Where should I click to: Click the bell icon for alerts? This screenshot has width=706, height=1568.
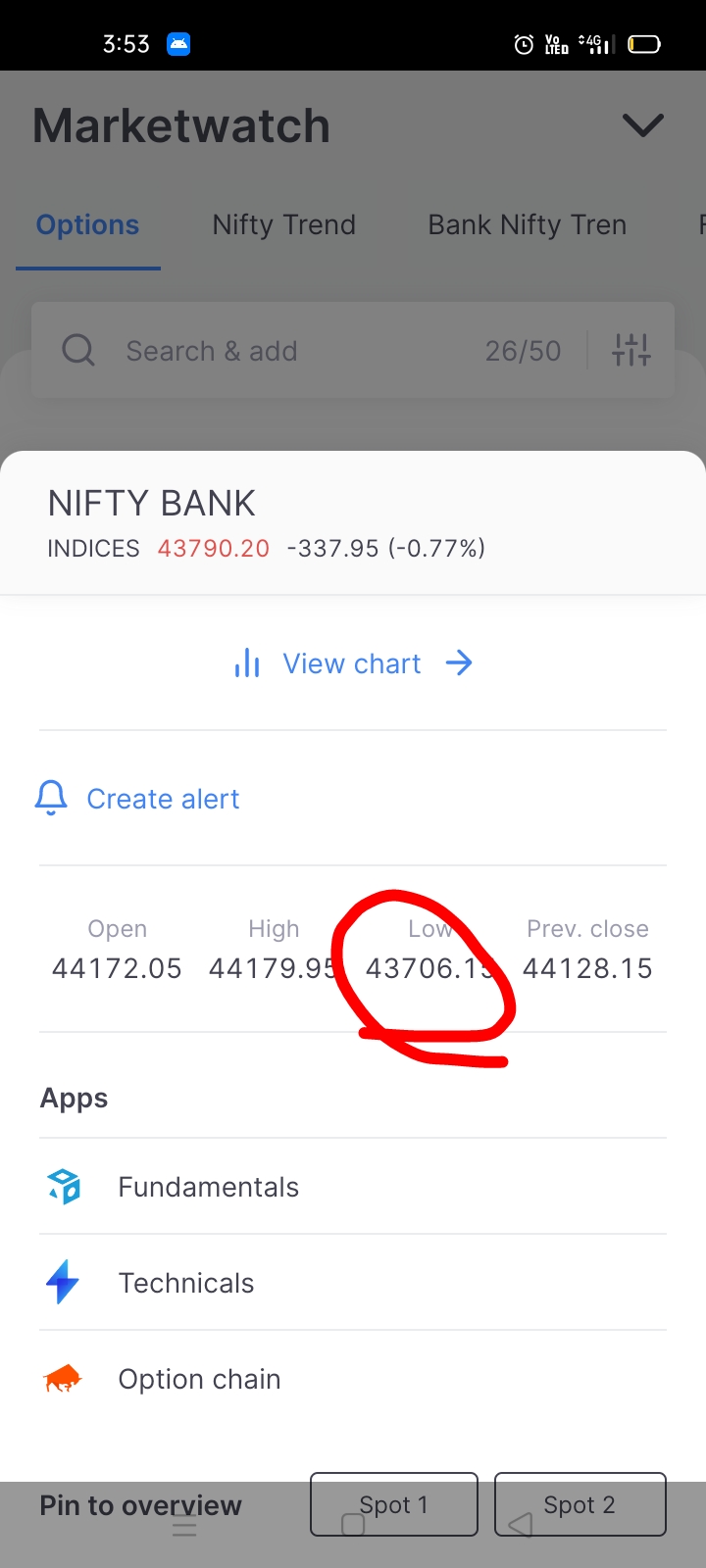[x=51, y=799]
